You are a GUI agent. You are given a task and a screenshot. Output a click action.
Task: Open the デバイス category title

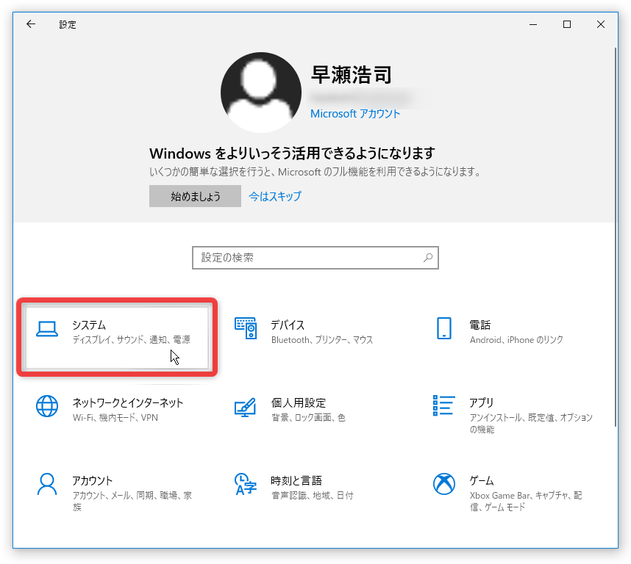[287, 325]
